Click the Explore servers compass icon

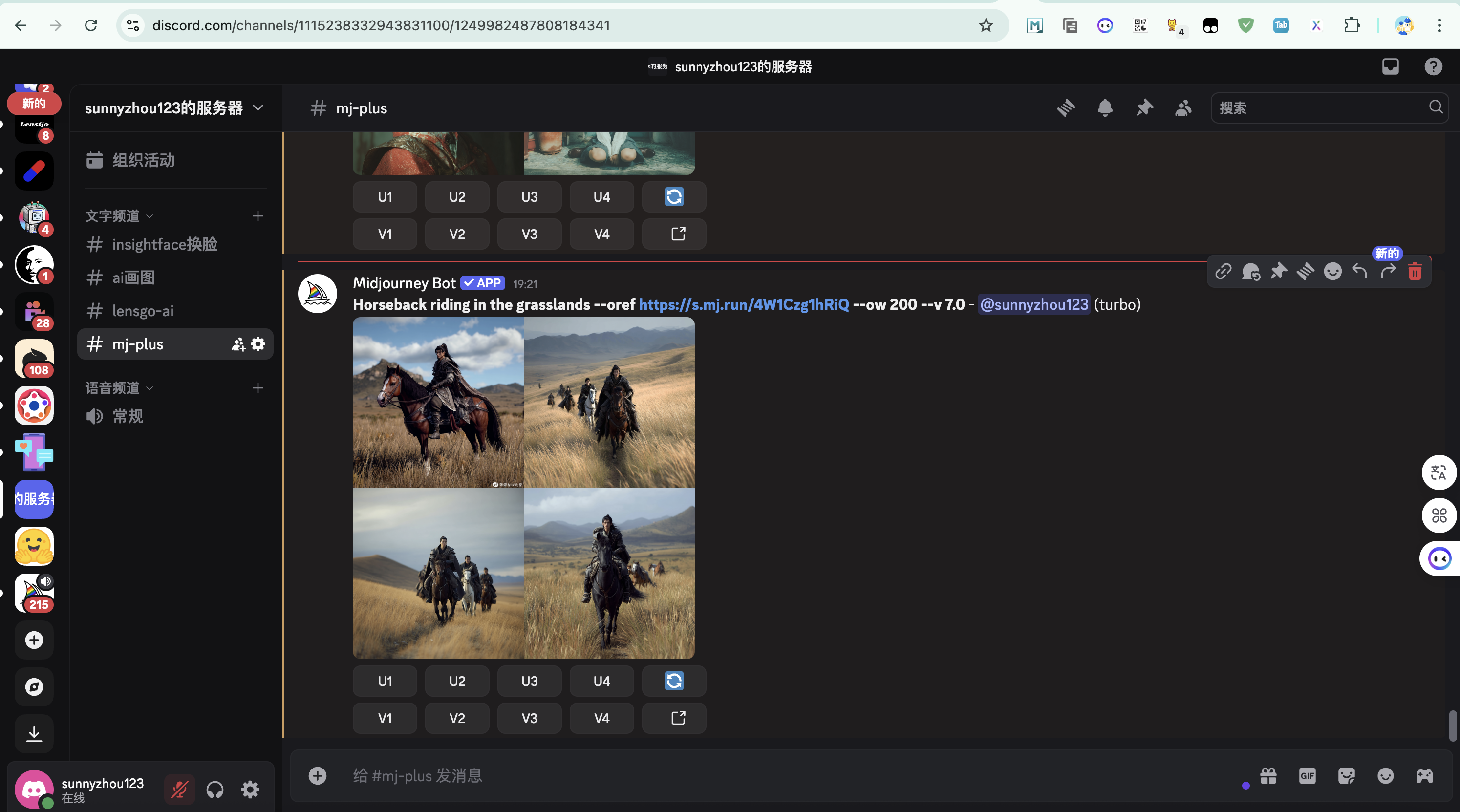click(x=34, y=687)
